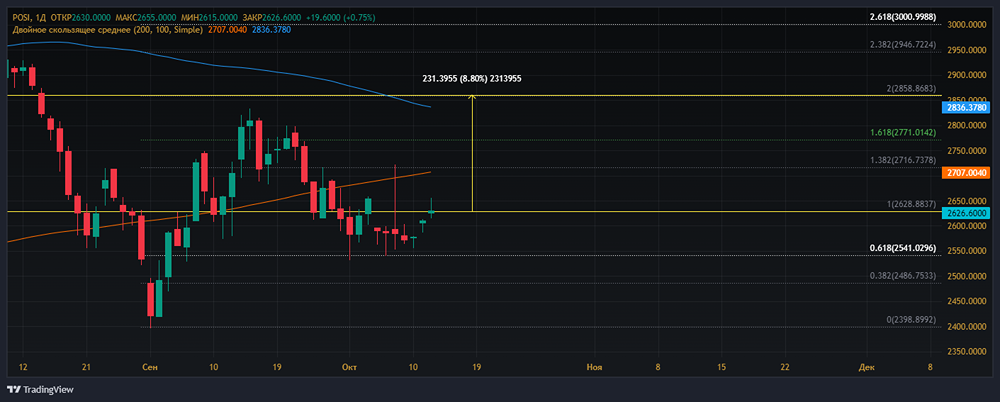The height and width of the screenshot is (402, 1000).
Task: Click the 22 date label on time axis
Action: [784, 367]
